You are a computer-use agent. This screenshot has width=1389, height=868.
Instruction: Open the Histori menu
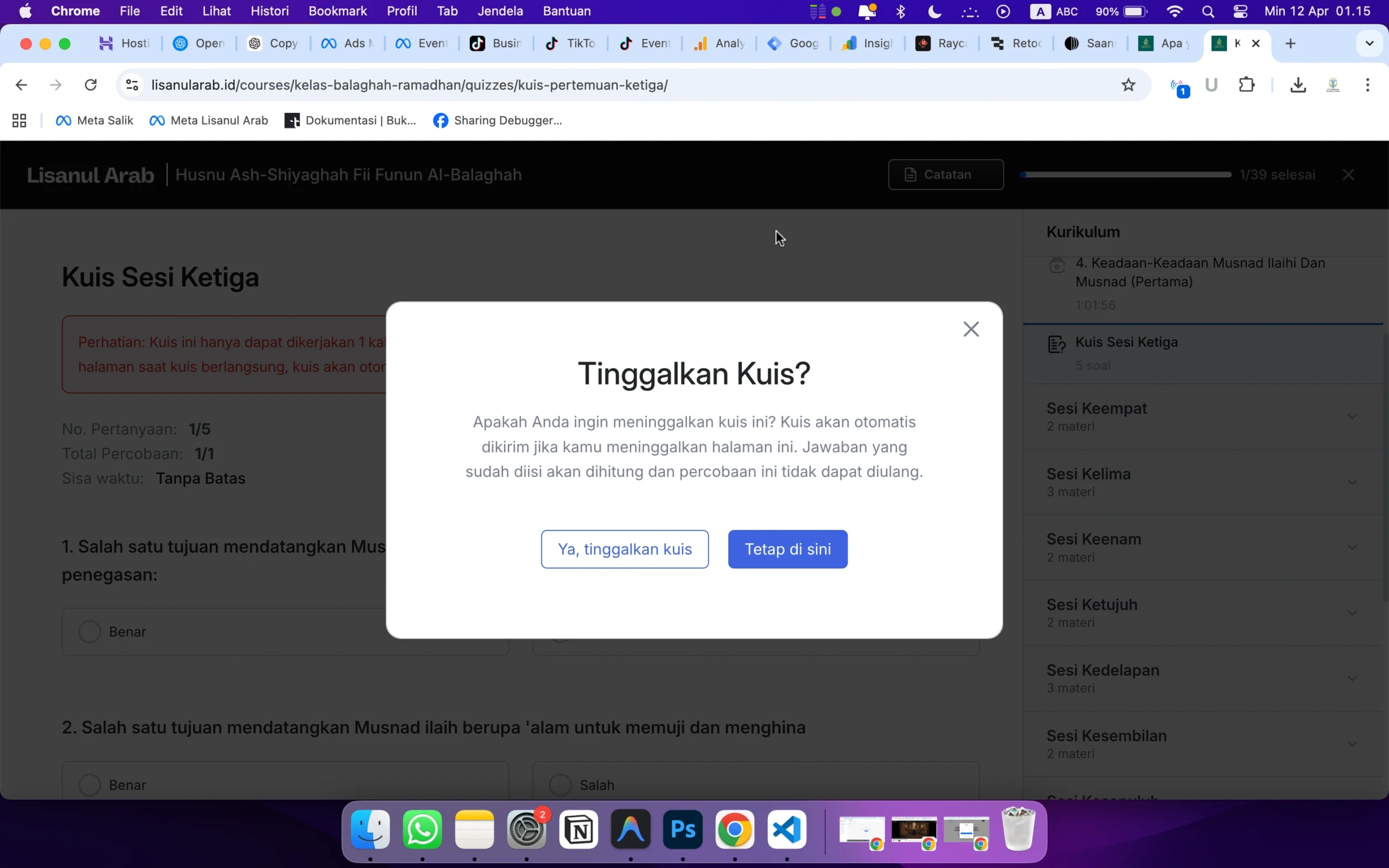tap(270, 11)
